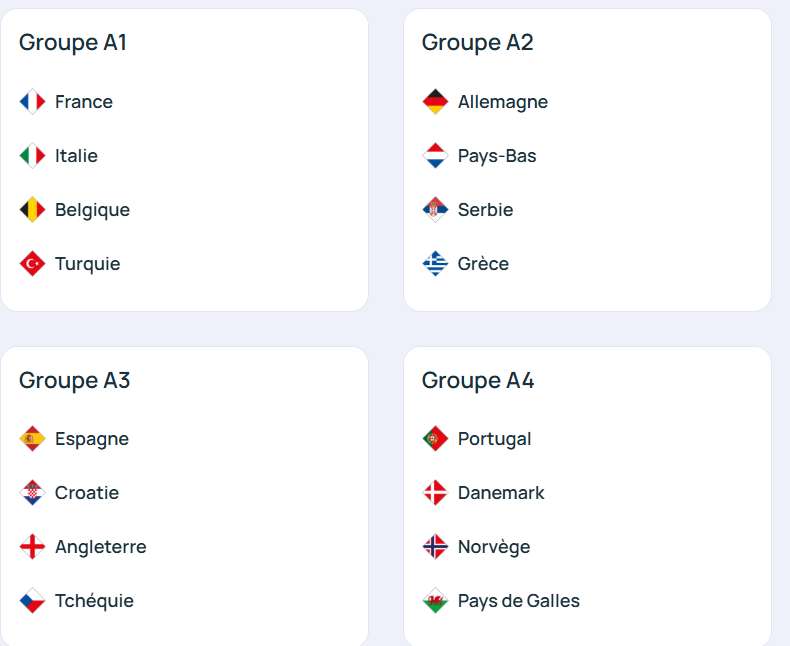Select the Pays-Bas flag icon
The width and height of the screenshot is (790, 646).
435,156
